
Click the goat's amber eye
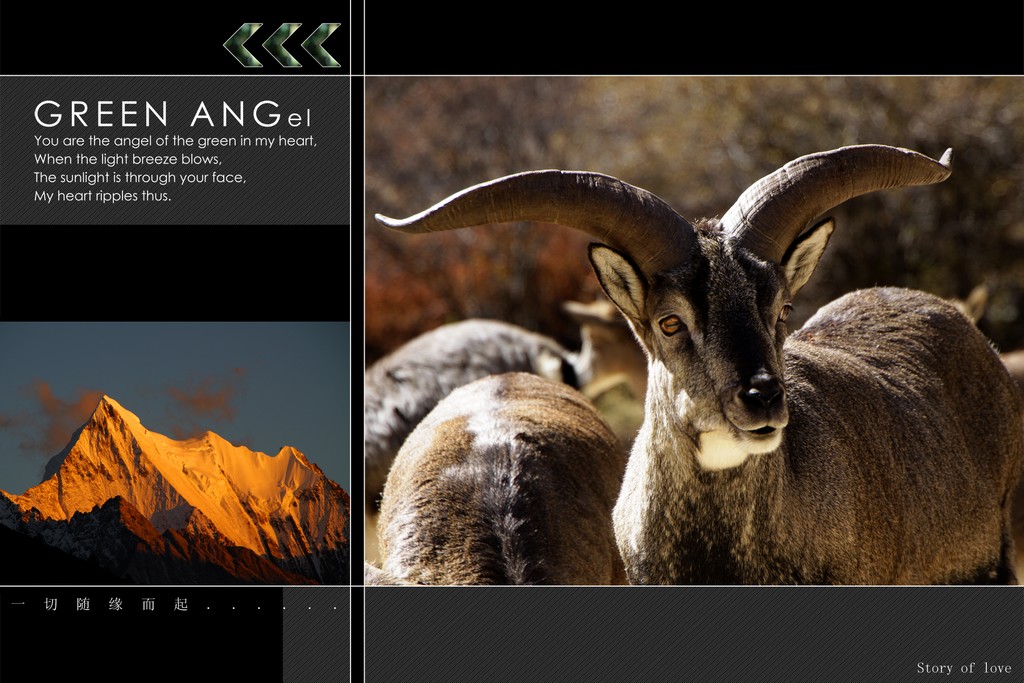(669, 324)
